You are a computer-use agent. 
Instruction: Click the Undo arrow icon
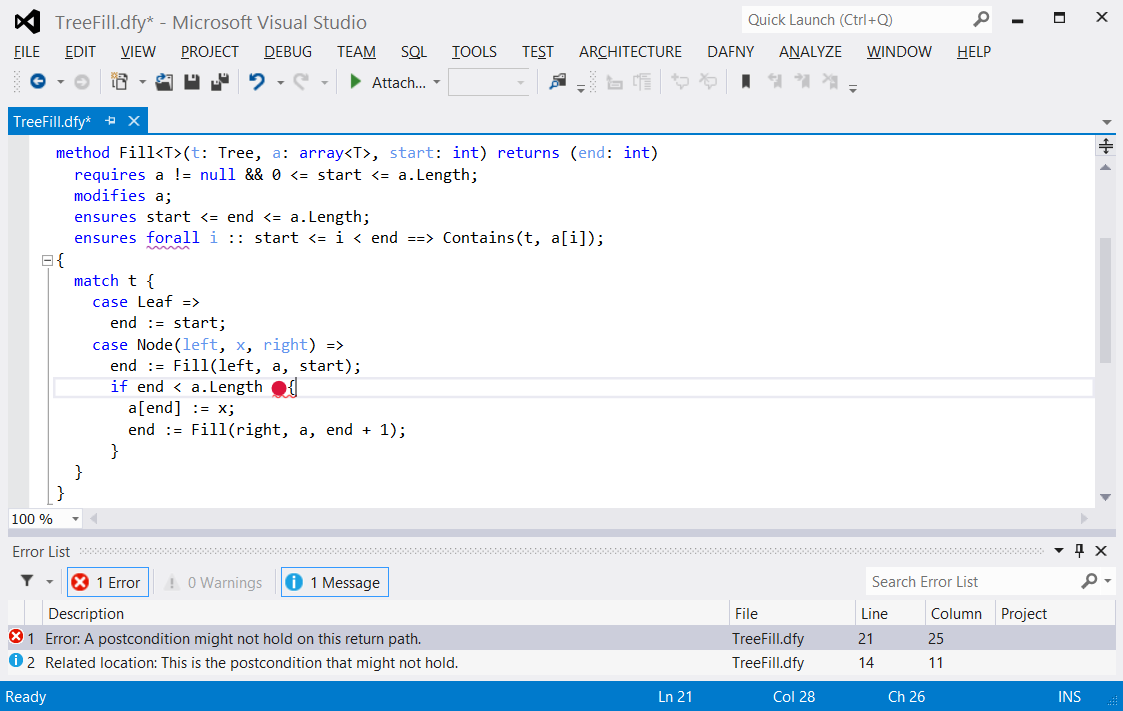257,83
